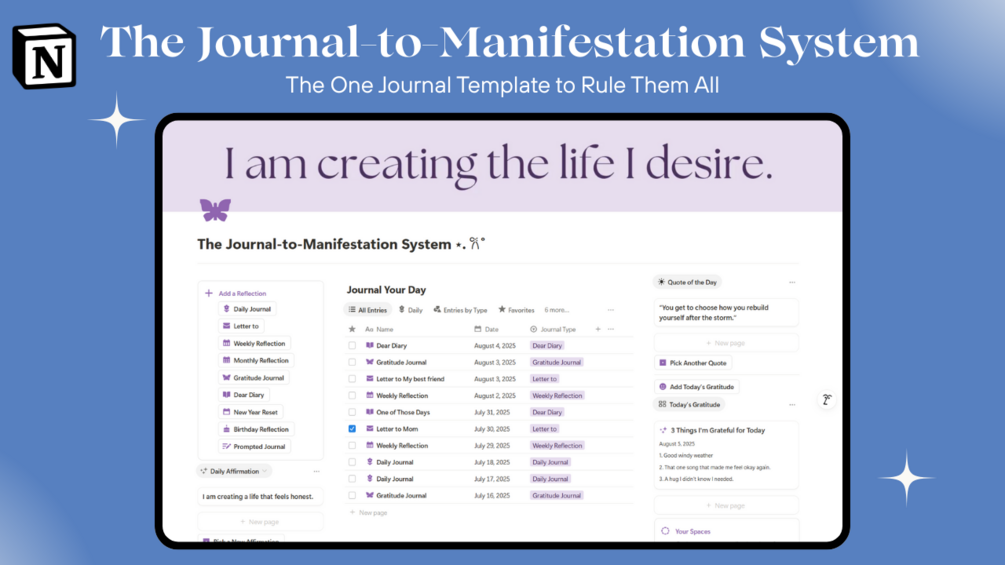The width and height of the screenshot is (1005, 565).
Task: Click the July 31, 2025 date cell
Action: point(492,413)
